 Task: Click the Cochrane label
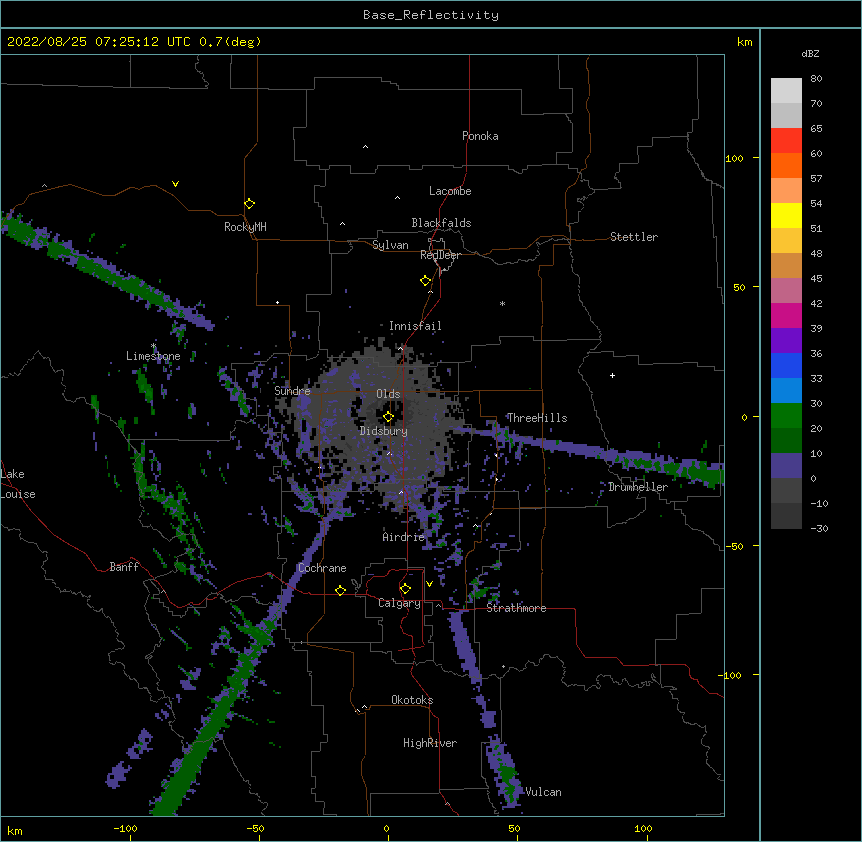coord(322,568)
